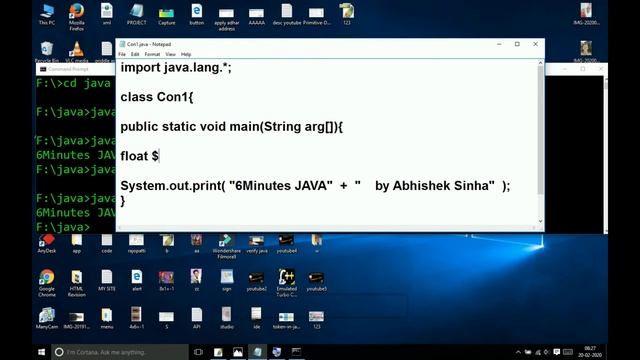The image size is (640, 360).
Task: Select the 'API' file icon
Action: point(196,318)
